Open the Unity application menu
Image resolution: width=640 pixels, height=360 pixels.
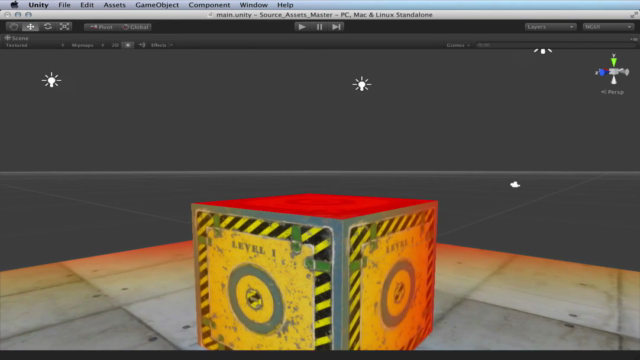click(x=38, y=5)
